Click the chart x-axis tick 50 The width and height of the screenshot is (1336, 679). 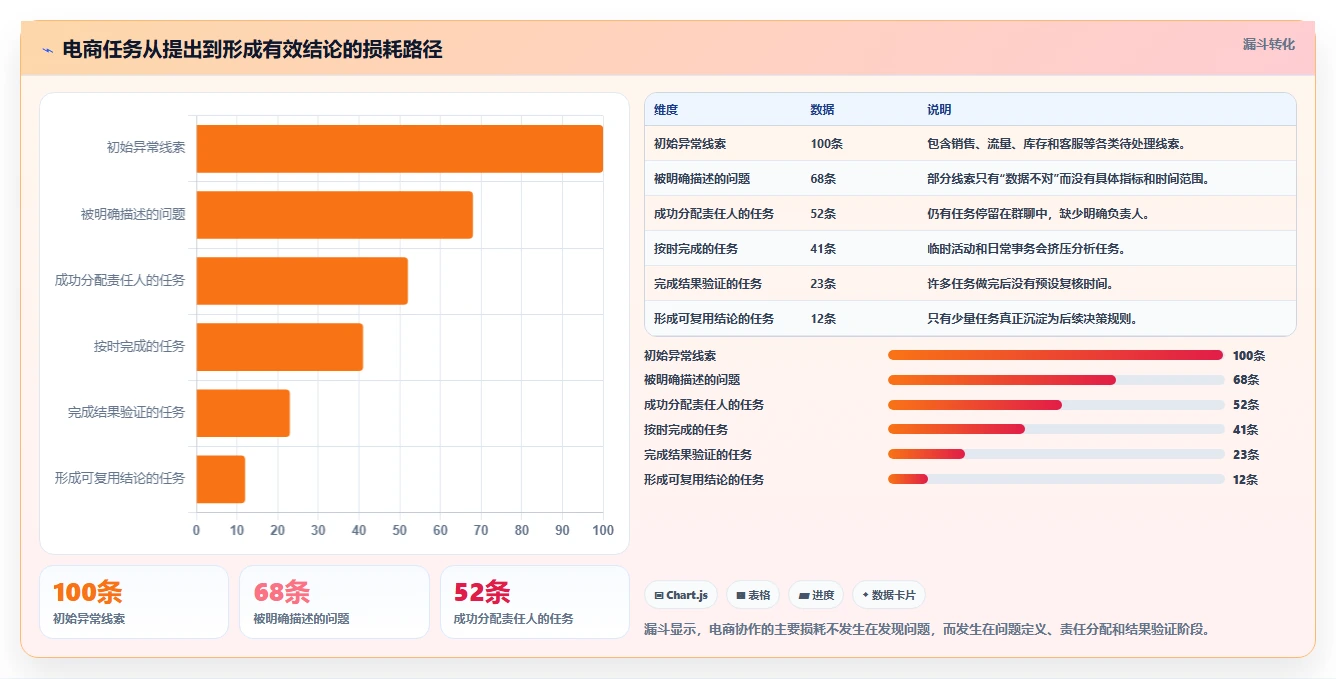click(x=399, y=530)
